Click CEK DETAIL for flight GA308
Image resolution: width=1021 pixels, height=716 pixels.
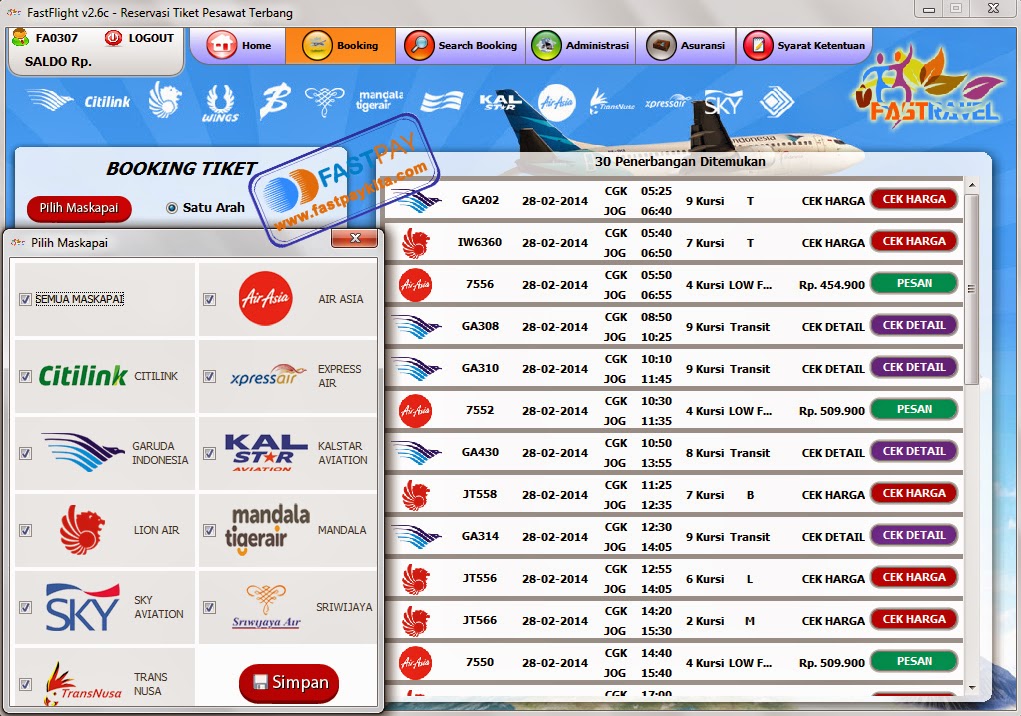point(914,325)
